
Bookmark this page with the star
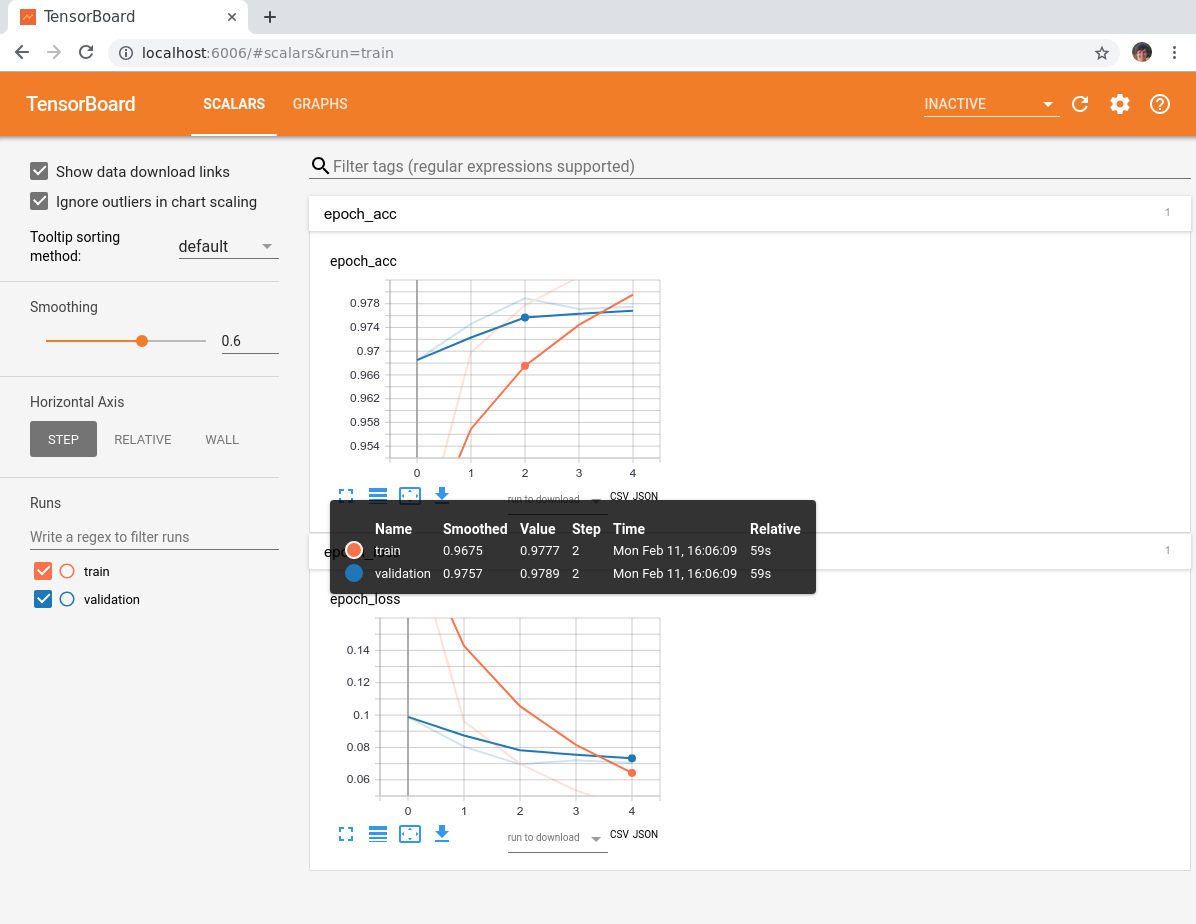pyautogui.click(x=1101, y=53)
